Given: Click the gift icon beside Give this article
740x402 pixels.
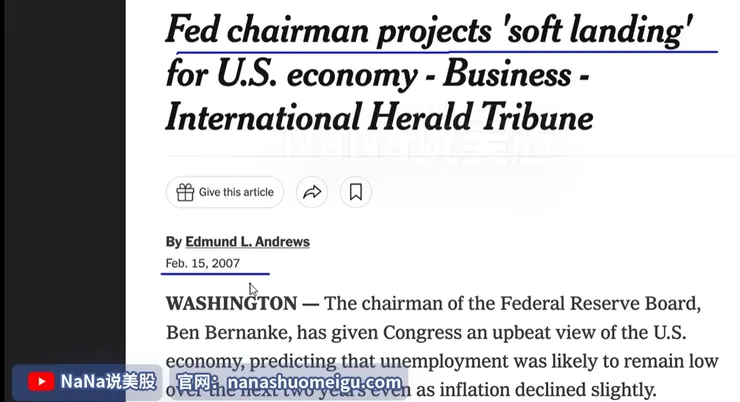Looking at the screenshot, I should [x=185, y=193].
